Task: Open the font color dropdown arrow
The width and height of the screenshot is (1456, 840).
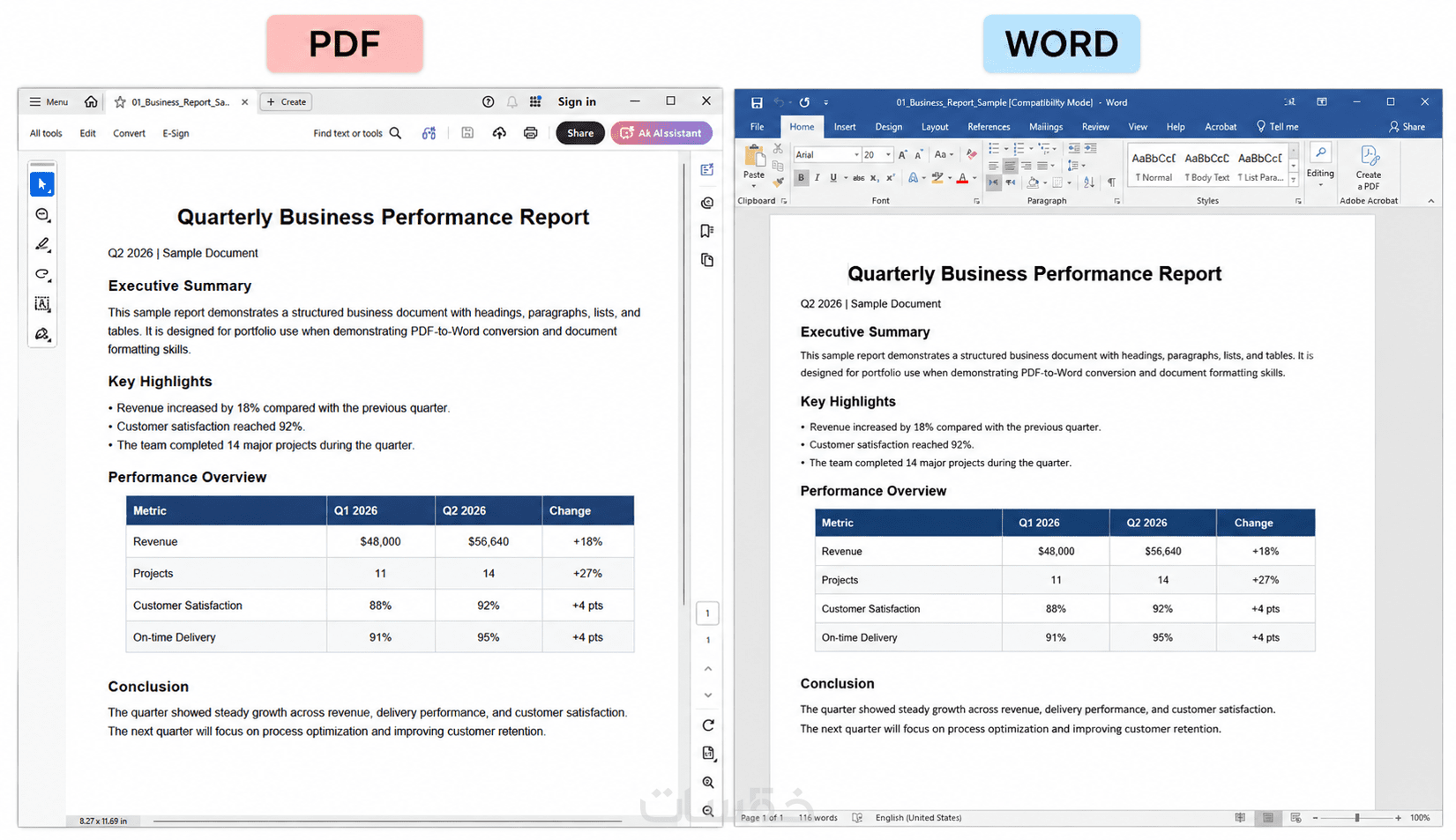Action: pos(974,178)
